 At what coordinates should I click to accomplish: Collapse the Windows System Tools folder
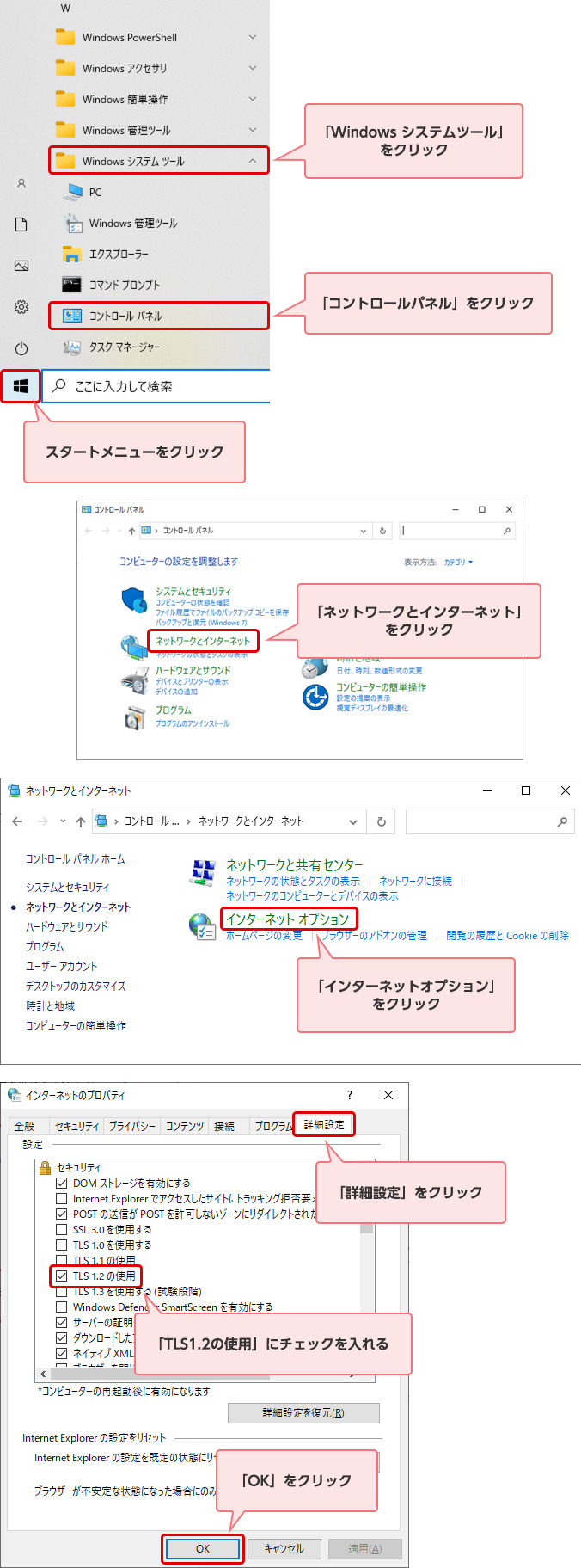[x=252, y=161]
